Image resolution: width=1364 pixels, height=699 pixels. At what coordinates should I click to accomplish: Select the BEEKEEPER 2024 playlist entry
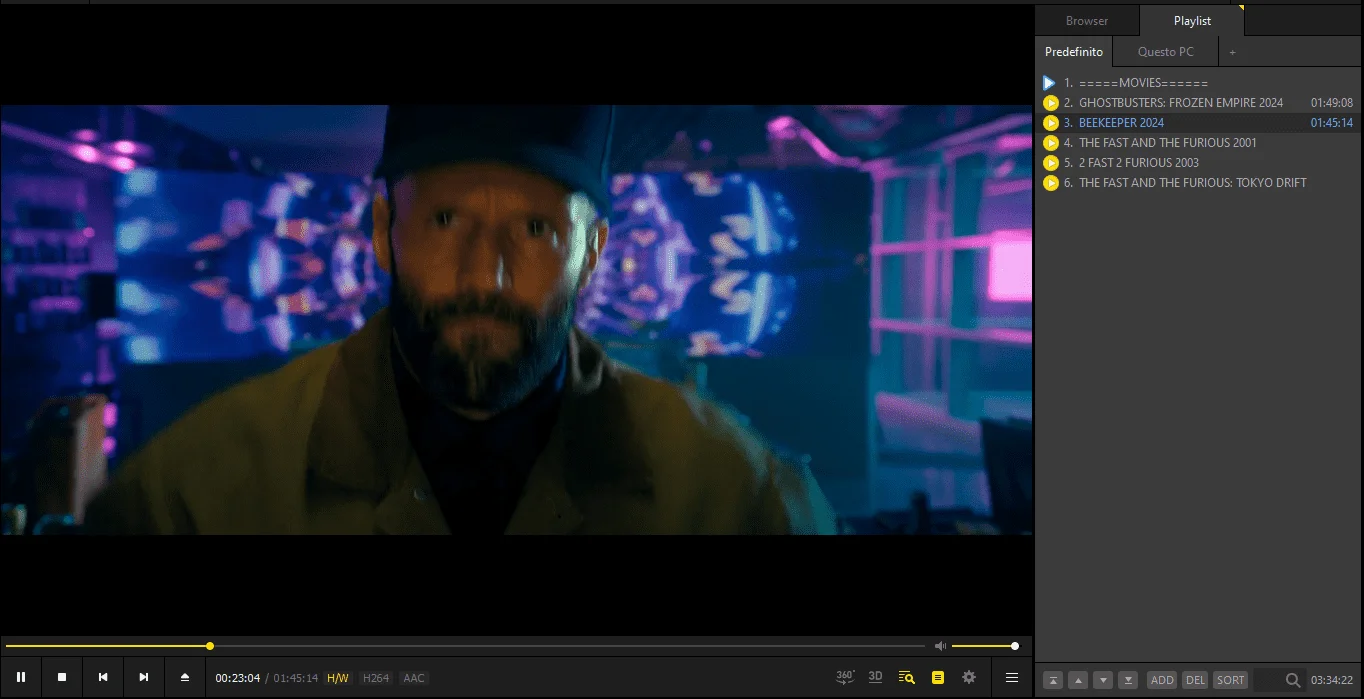pos(1198,123)
